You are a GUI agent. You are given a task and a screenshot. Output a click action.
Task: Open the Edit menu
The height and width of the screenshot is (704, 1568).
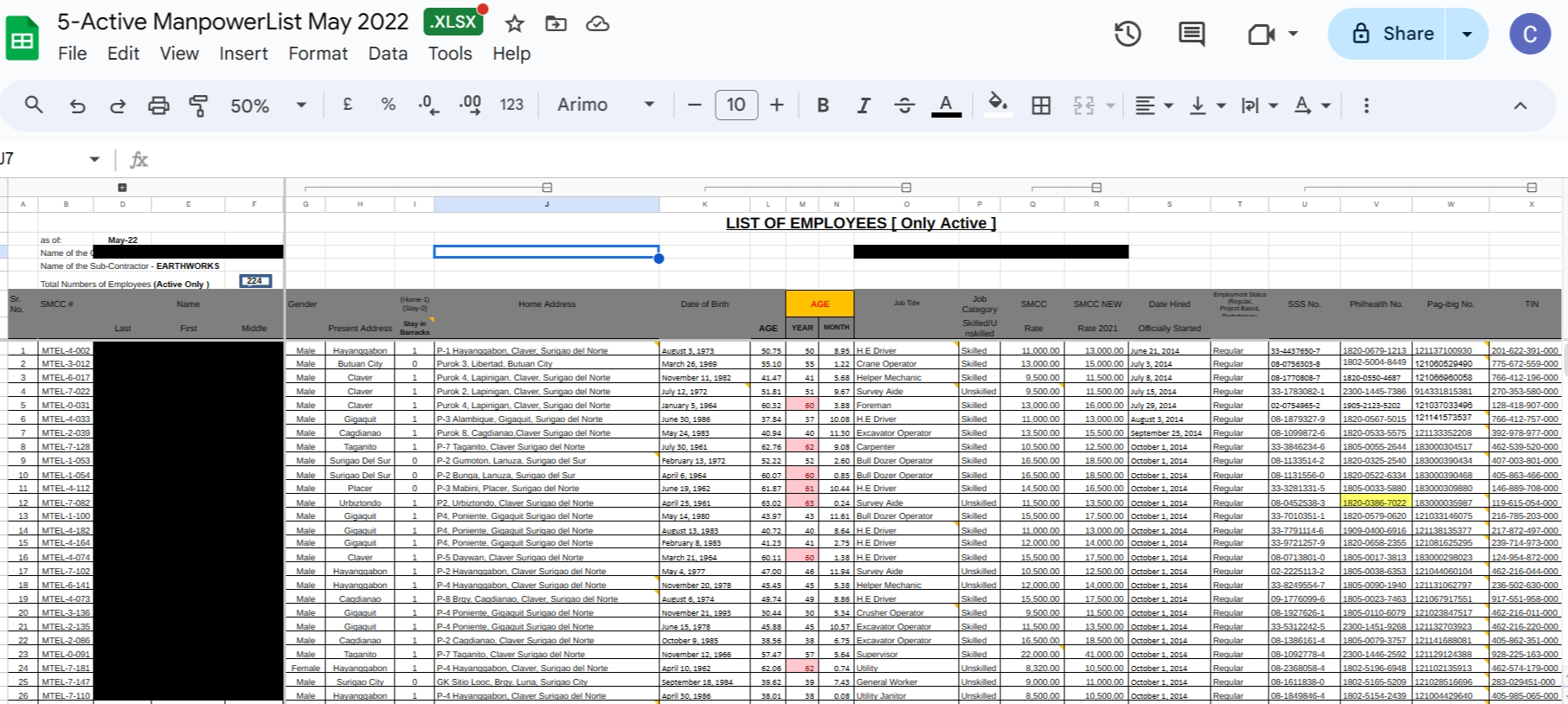pyautogui.click(x=123, y=54)
